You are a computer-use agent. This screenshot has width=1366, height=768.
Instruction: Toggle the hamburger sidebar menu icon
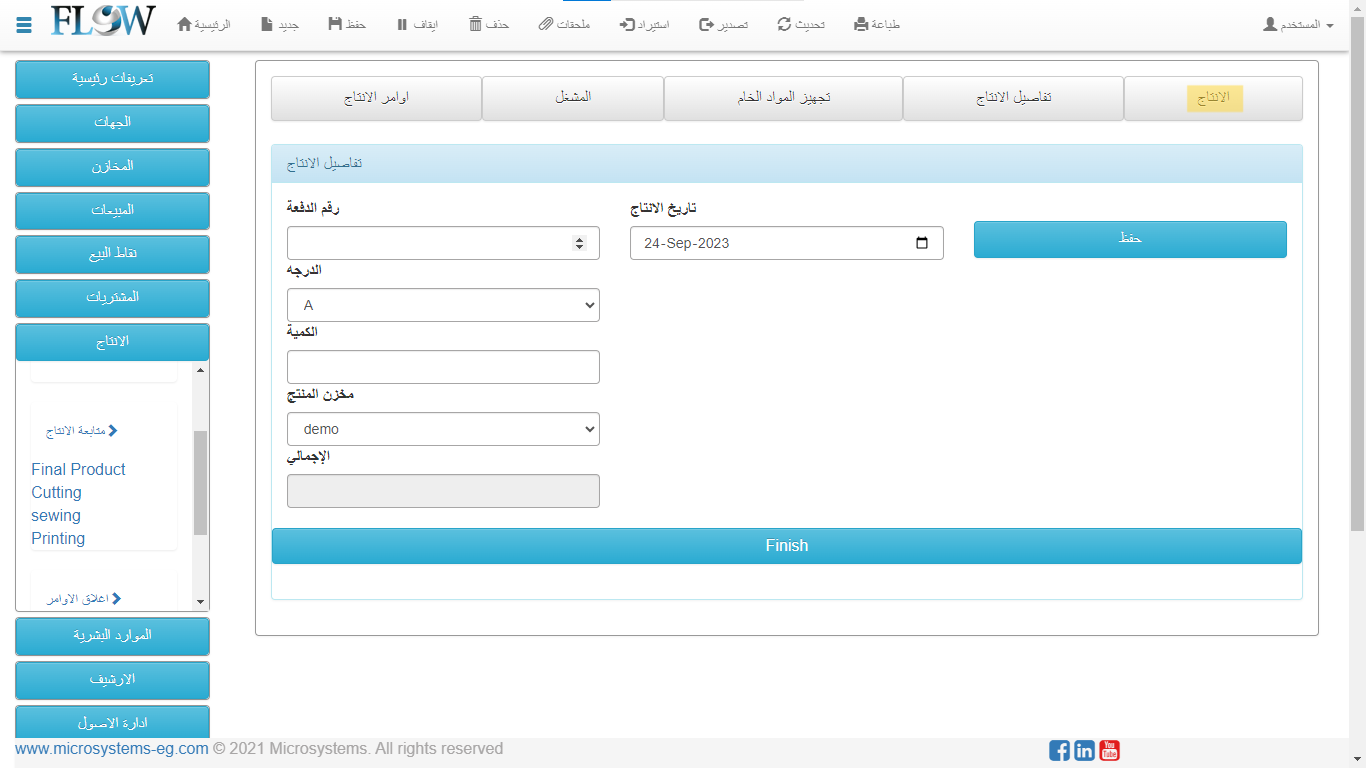click(x=24, y=25)
